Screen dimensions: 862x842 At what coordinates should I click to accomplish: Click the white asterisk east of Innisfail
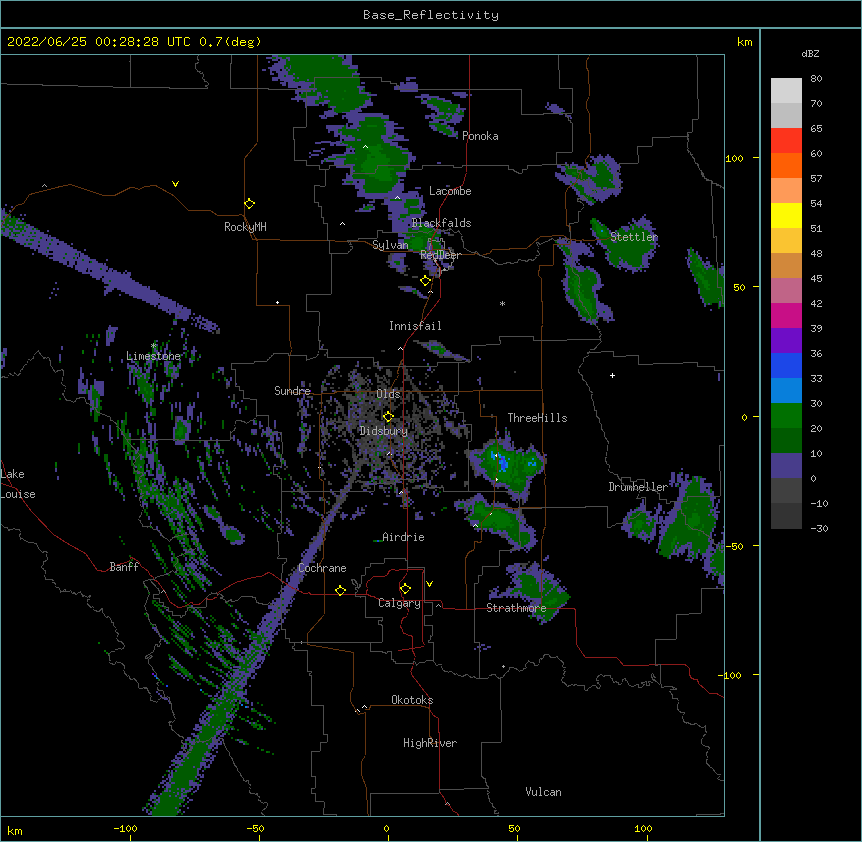pyautogui.click(x=502, y=303)
